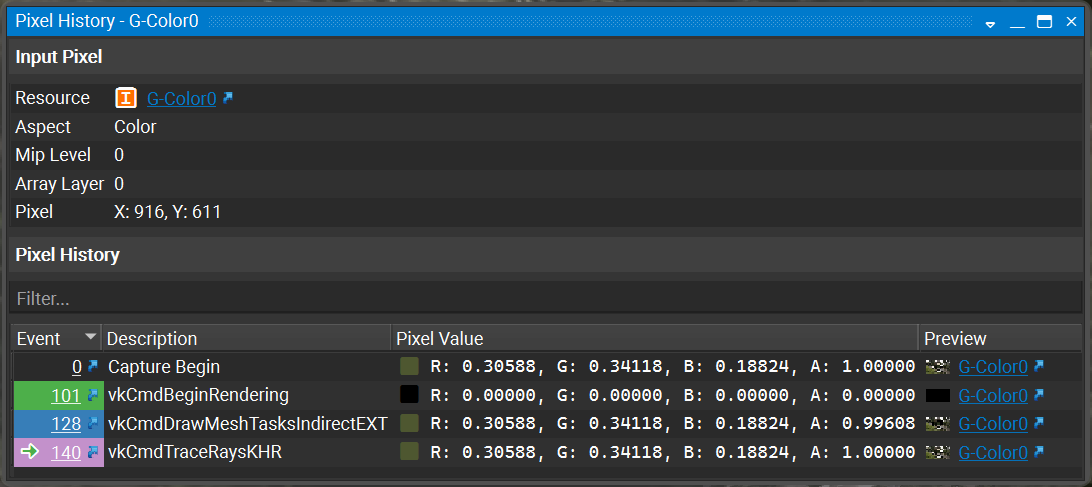Click the jump icon next to event 140

click(93, 452)
